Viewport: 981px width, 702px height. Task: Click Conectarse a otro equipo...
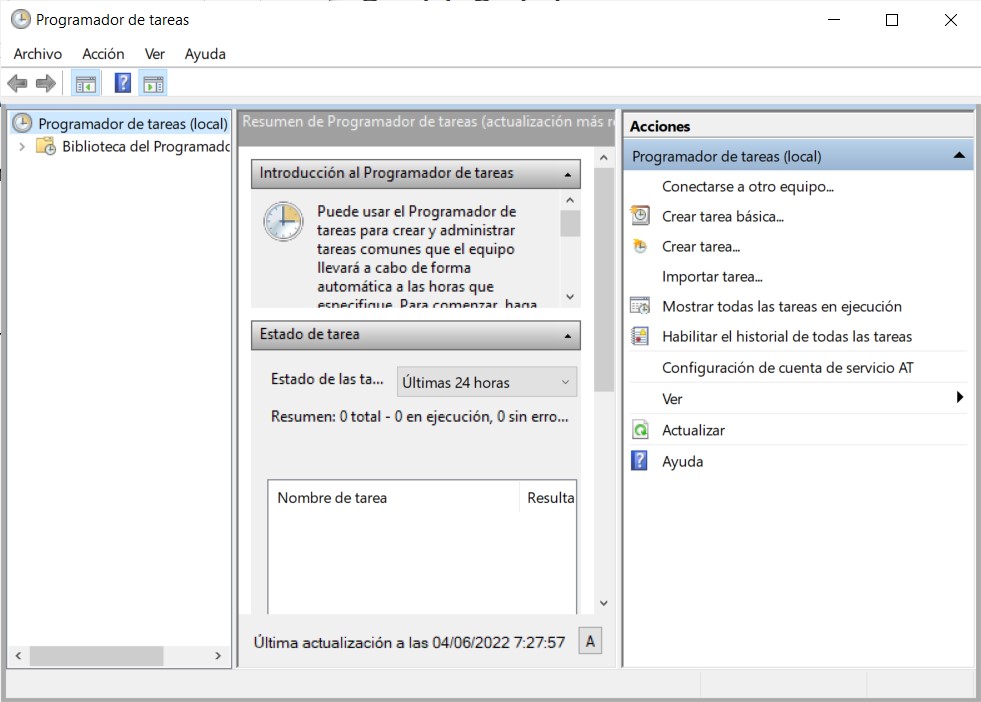747,186
